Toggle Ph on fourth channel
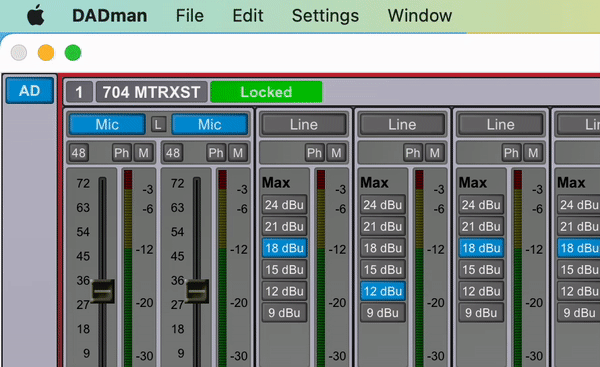Screen dimensions: 600x367 coord(413,153)
